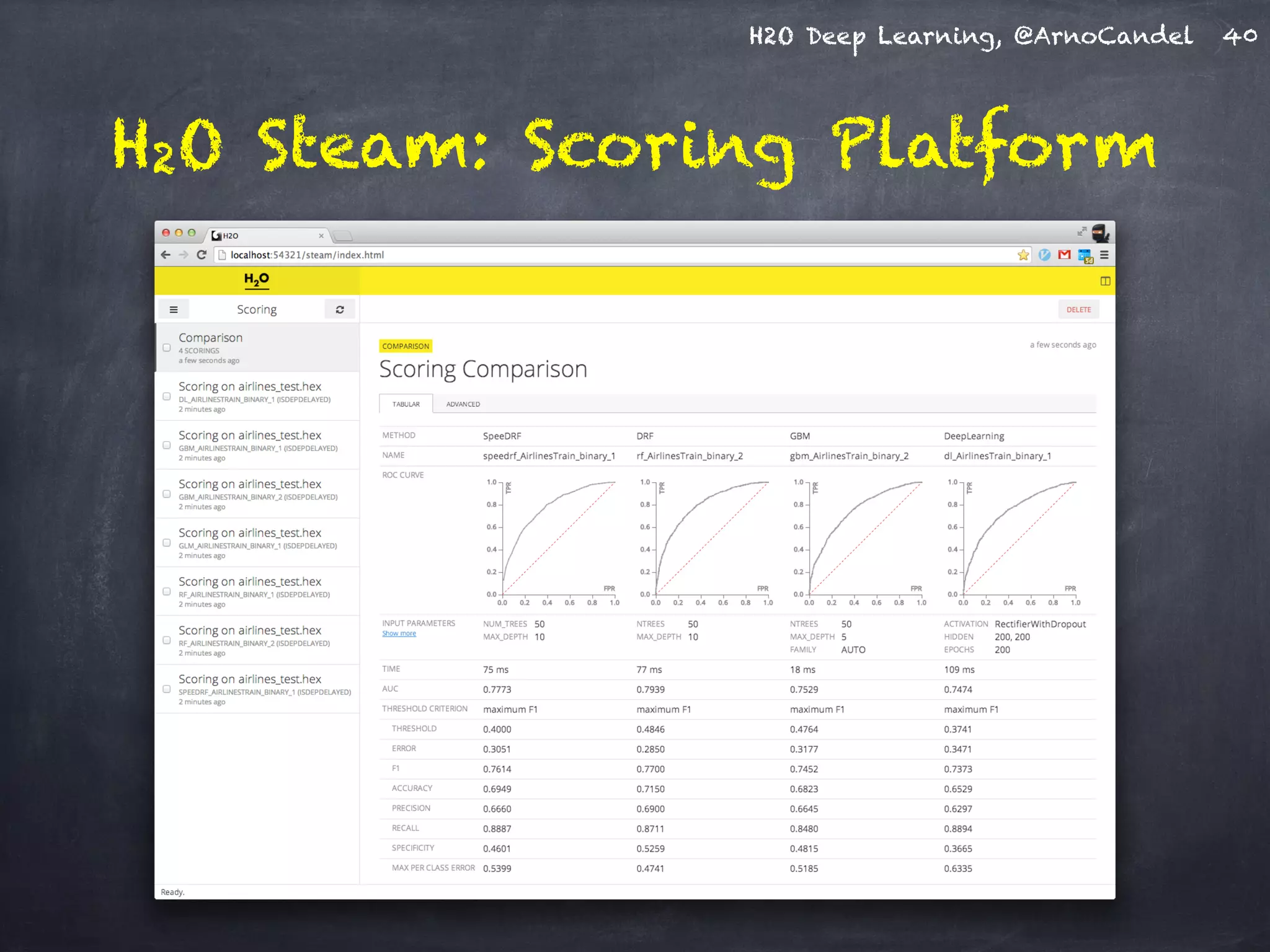1270x952 pixels.
Task: Click the GBM accuracy value 0.6823
Action: pos(804,789)
